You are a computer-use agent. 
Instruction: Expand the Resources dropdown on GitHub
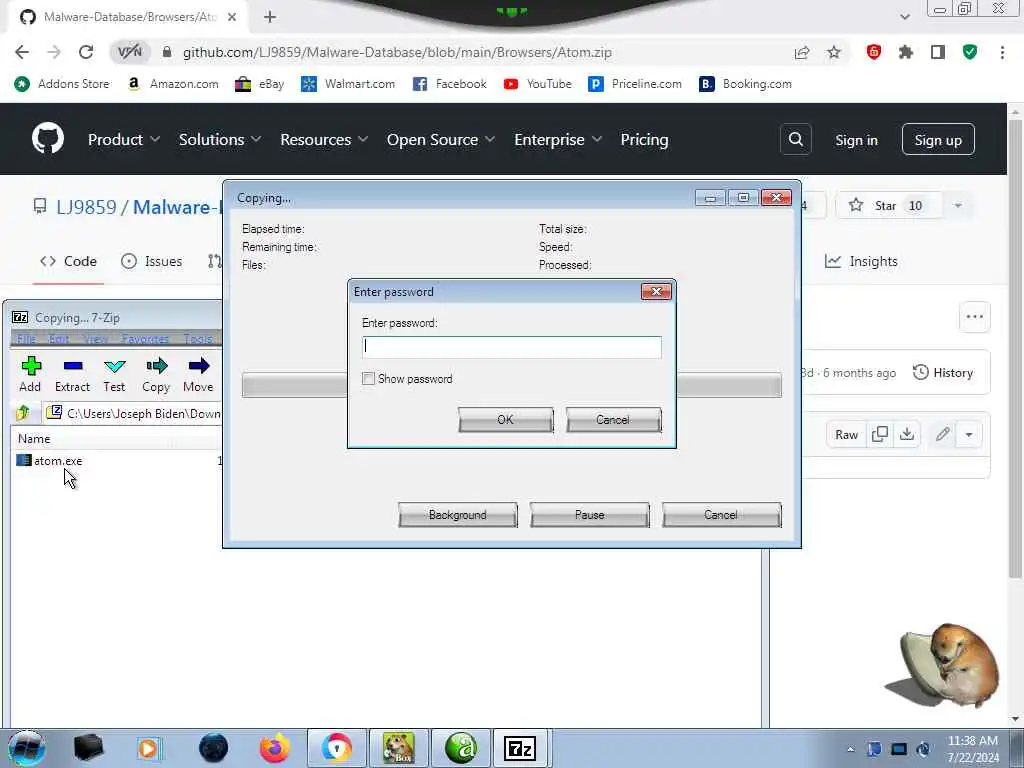pyautogui.click(x=324, y=140)
